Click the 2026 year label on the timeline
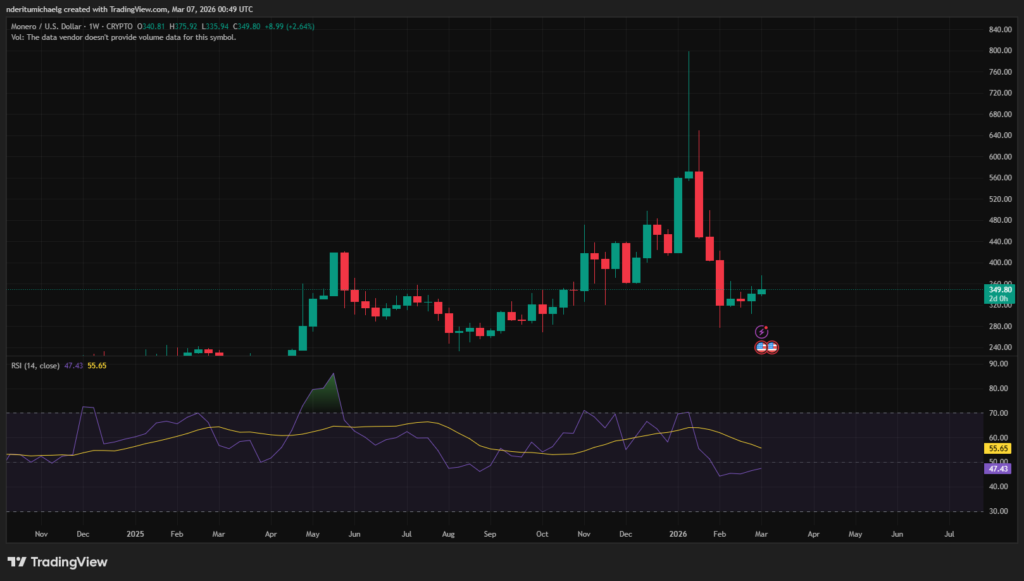The width and height of the screenshot is (1024, 581). pyautogui.click(x=680, y=534)
